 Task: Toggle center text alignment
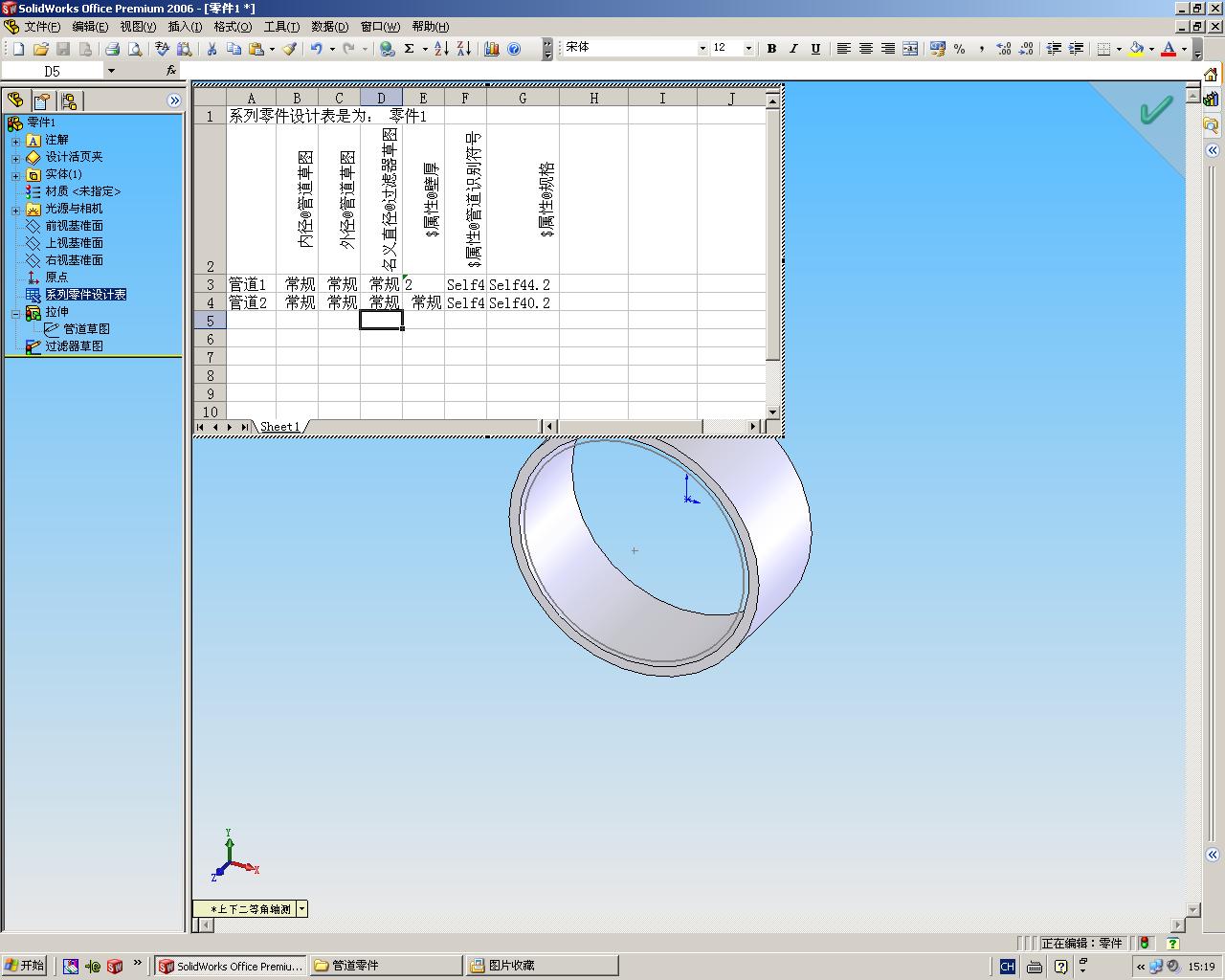(866, 49)
